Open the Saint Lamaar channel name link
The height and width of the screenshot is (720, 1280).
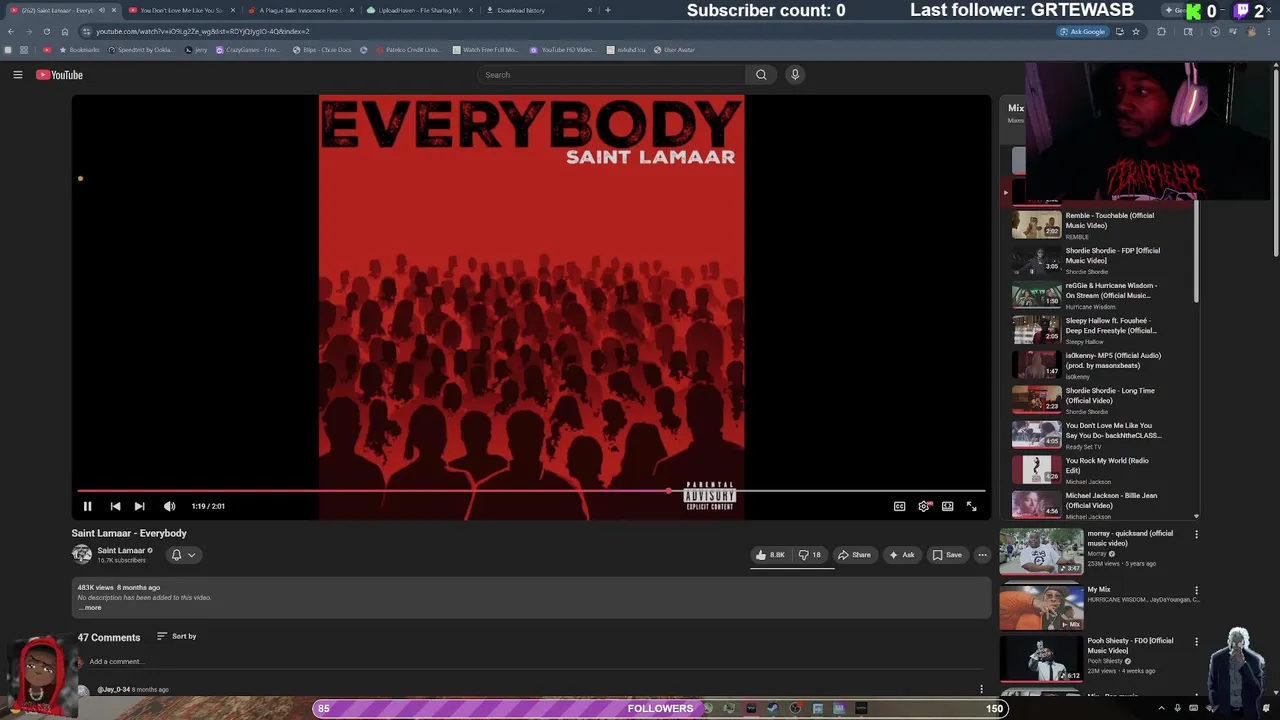pos(121,550)
